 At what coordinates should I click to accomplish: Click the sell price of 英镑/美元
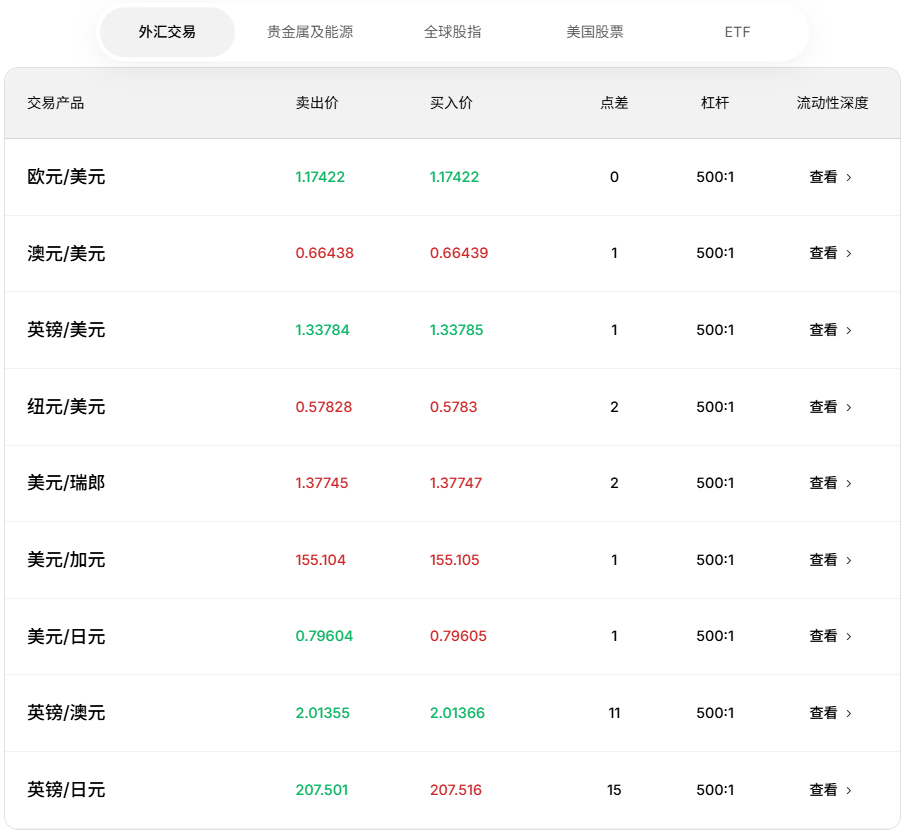point(324,330)
